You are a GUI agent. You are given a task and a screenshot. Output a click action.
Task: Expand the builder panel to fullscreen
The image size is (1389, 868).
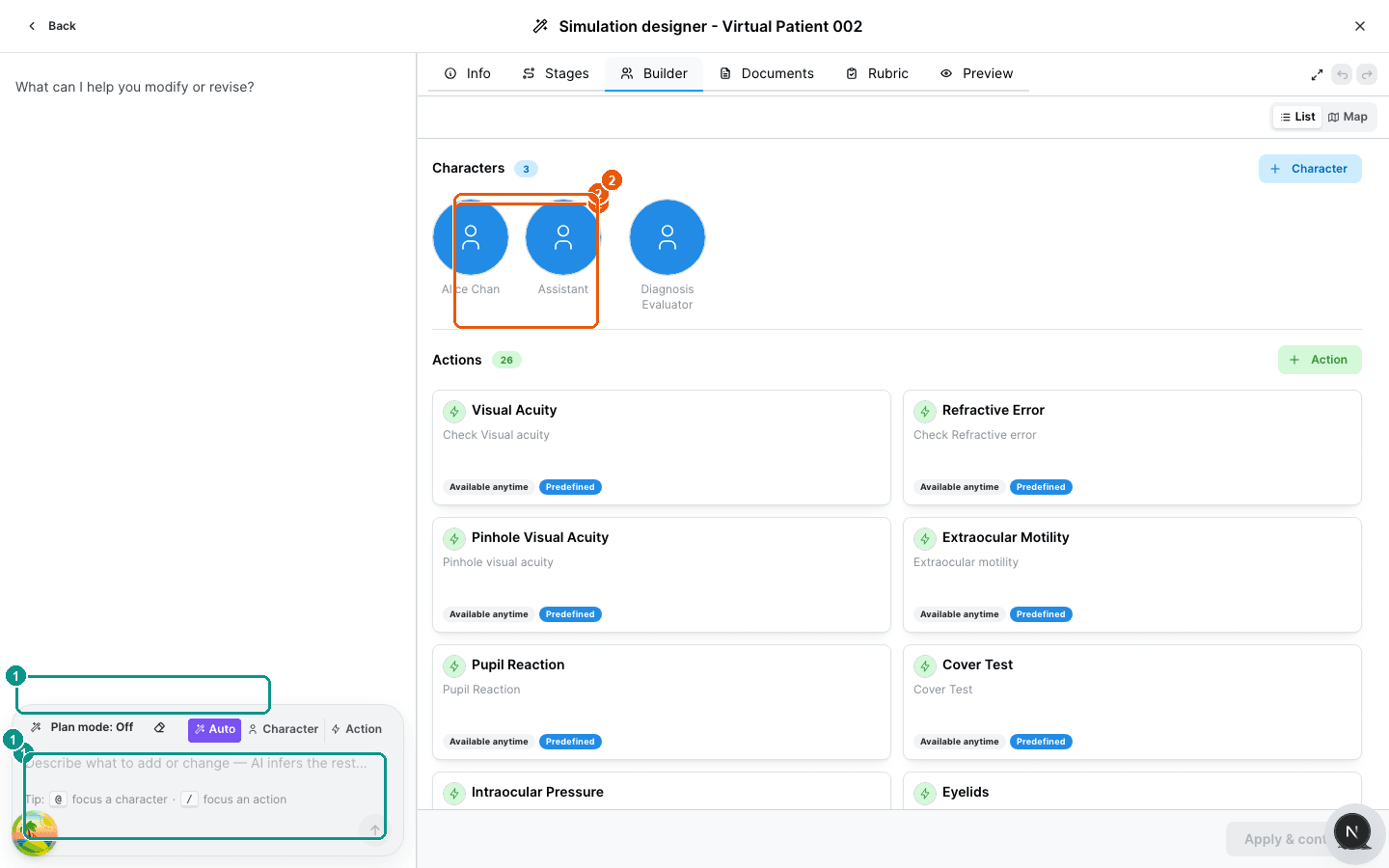pos(1317,74)
